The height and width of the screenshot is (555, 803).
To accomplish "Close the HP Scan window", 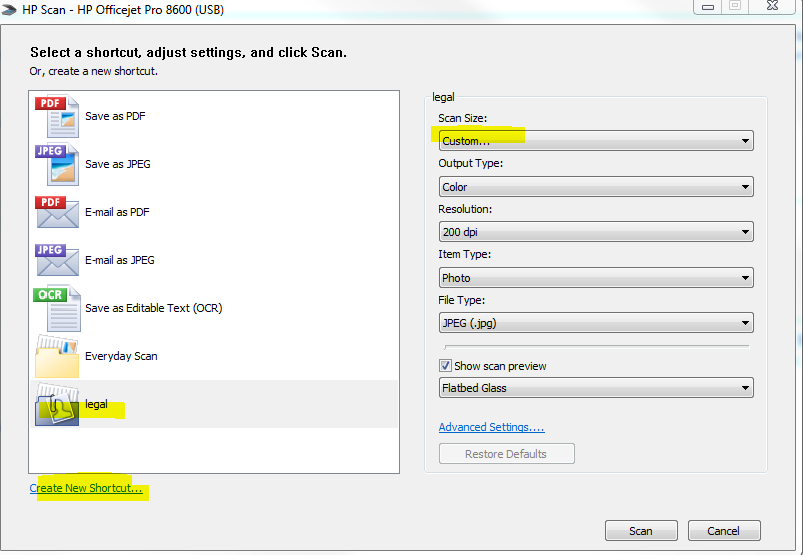I will point(774,7).
